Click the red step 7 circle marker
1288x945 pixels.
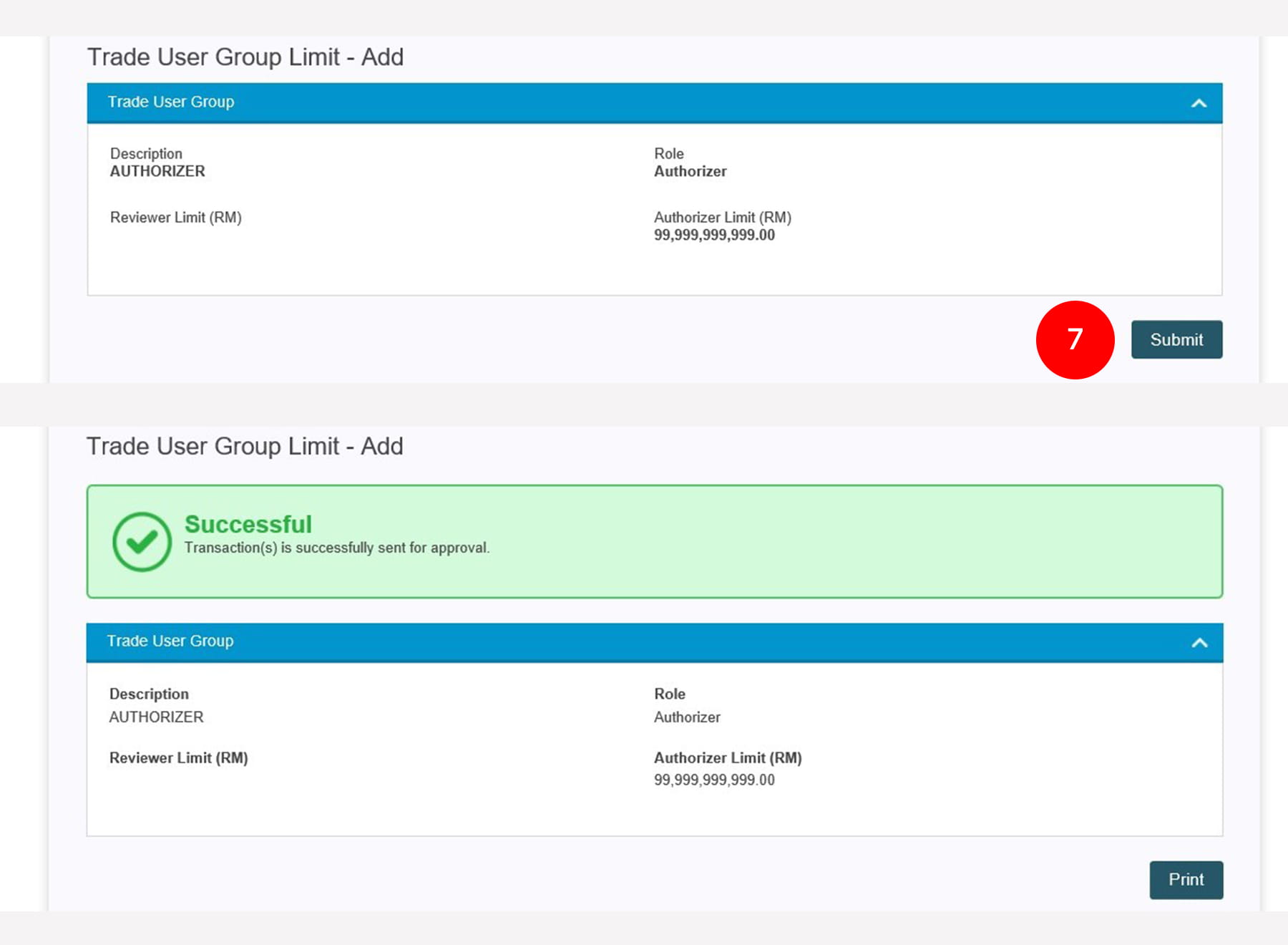tap(1074, 339)
